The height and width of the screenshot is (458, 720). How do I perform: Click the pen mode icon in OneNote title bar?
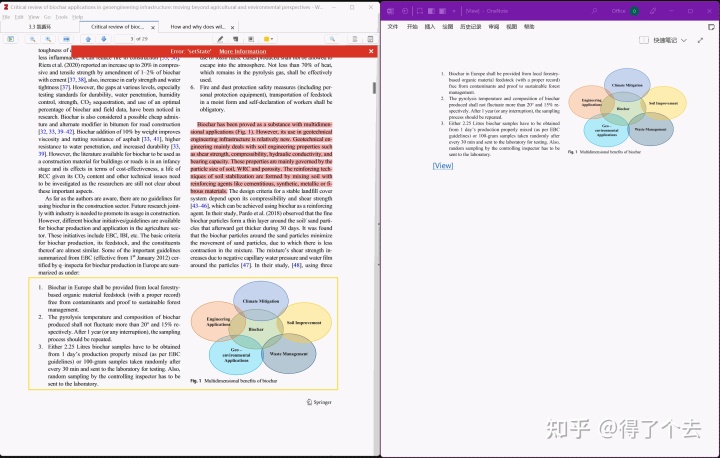coord(653,11)
